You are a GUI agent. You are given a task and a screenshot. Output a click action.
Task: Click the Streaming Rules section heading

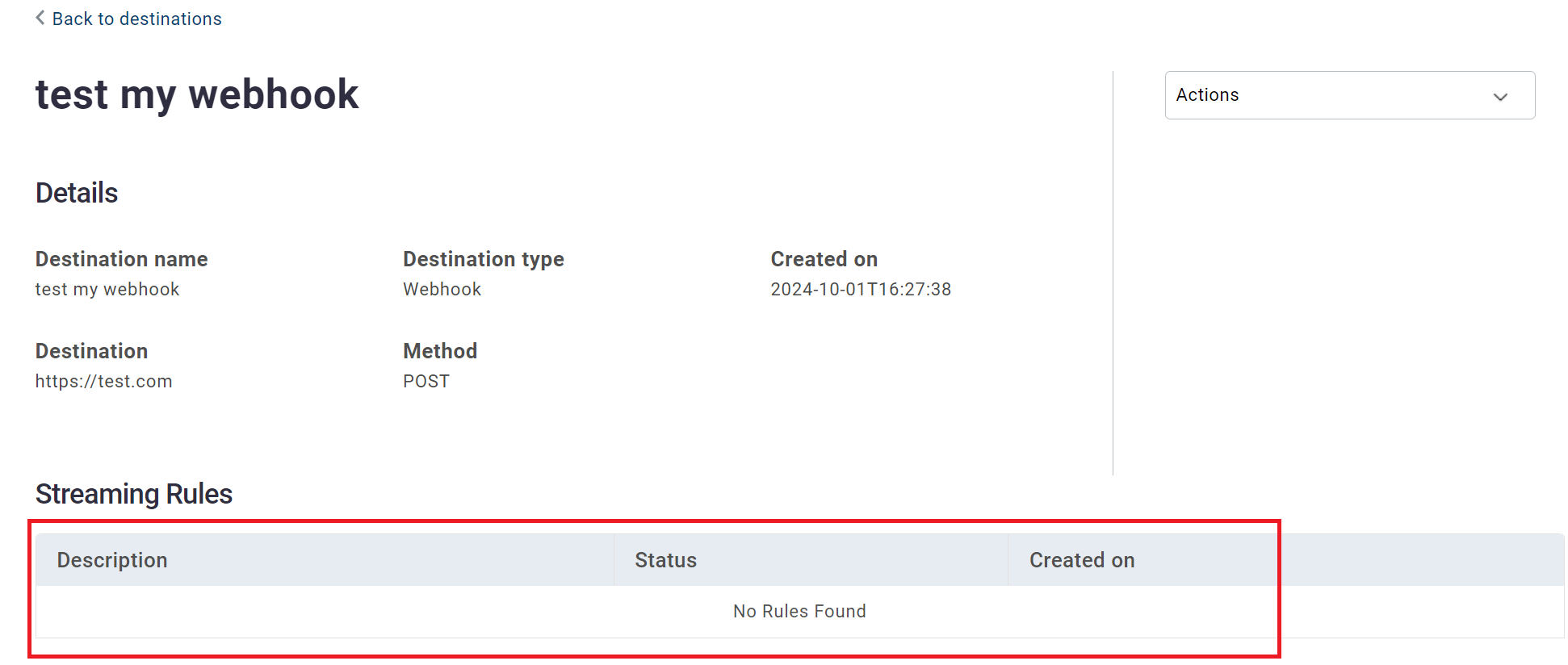(x=134, y=494)
